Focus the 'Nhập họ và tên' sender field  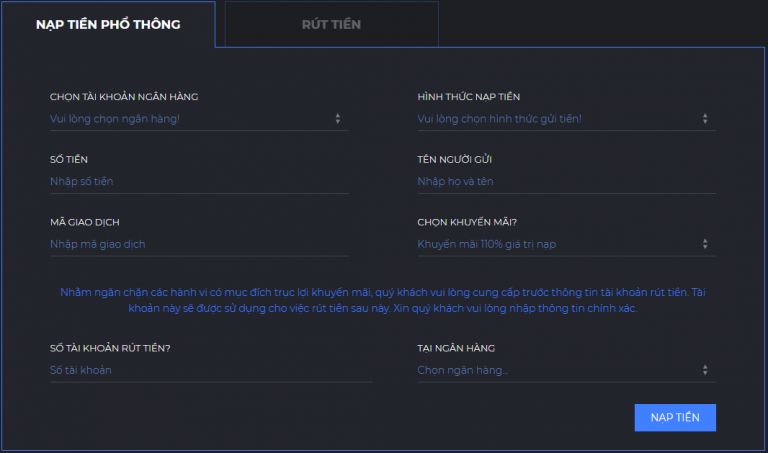click(x=566, y=181)
